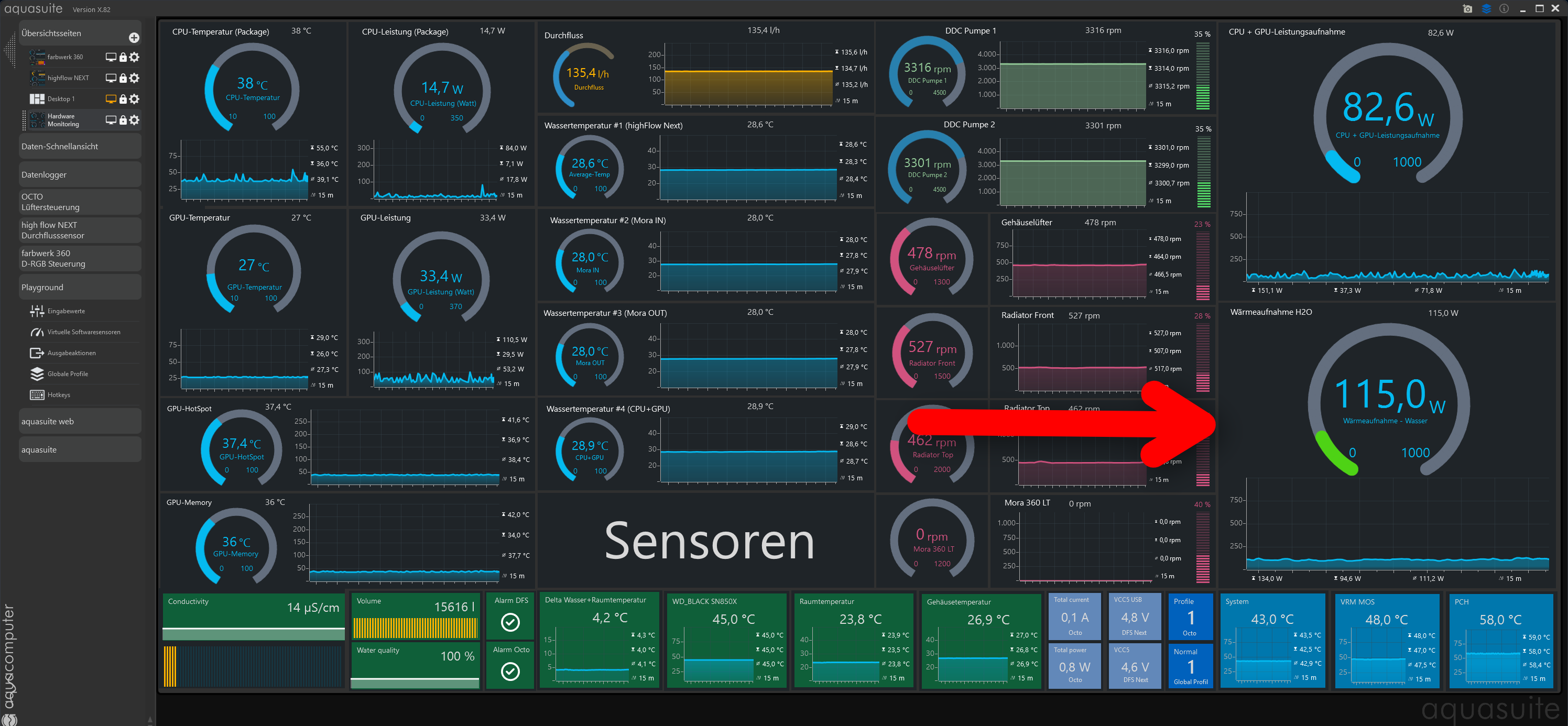The width and height of the screenshot is (1568, 726).
Task: Expand the OCTO Lüftersteuerung section
Action: pos(80,202)
